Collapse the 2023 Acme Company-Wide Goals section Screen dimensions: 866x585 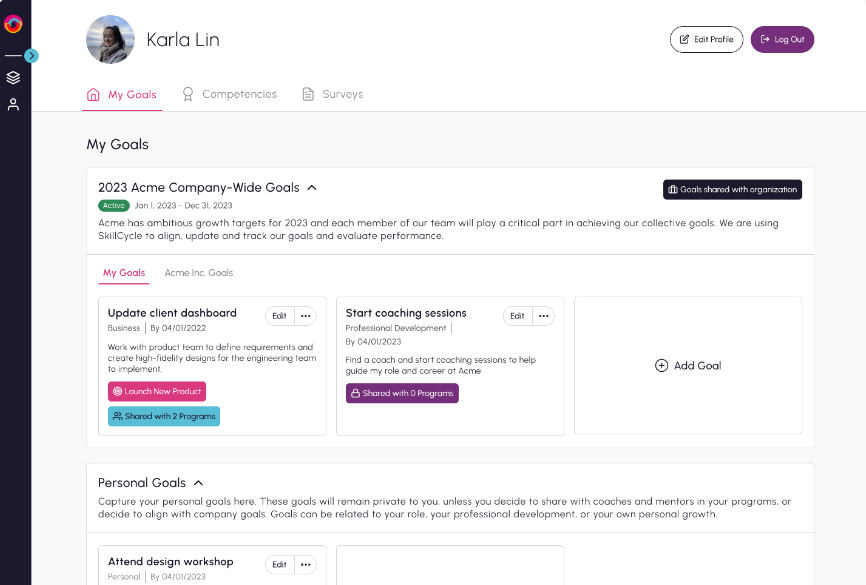(312, 187)
